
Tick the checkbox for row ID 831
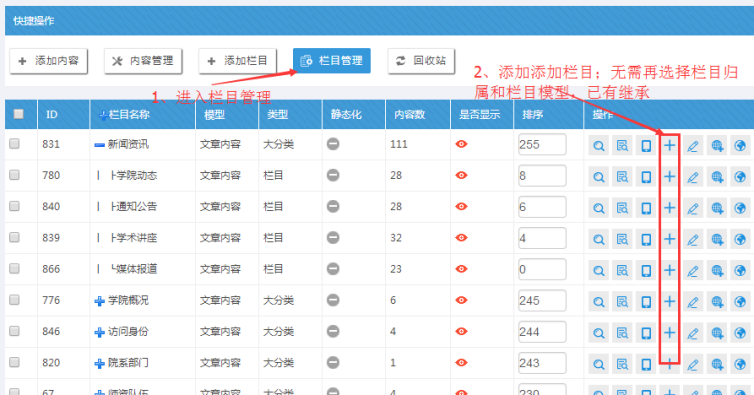pyautogui.click(x=14, y=143)
